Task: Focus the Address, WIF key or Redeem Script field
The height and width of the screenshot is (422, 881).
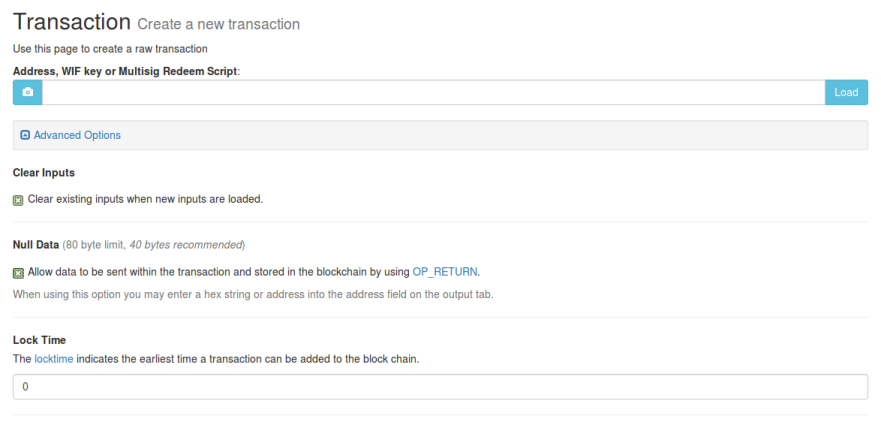Action: point(434,92)
